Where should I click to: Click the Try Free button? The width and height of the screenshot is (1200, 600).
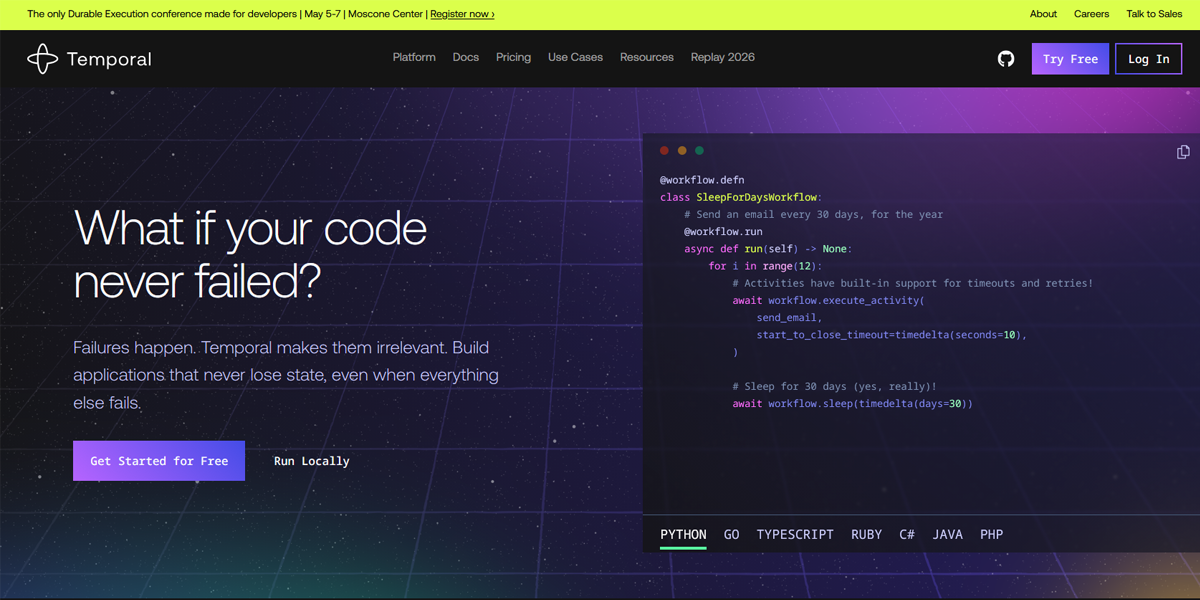[1070, 59]
